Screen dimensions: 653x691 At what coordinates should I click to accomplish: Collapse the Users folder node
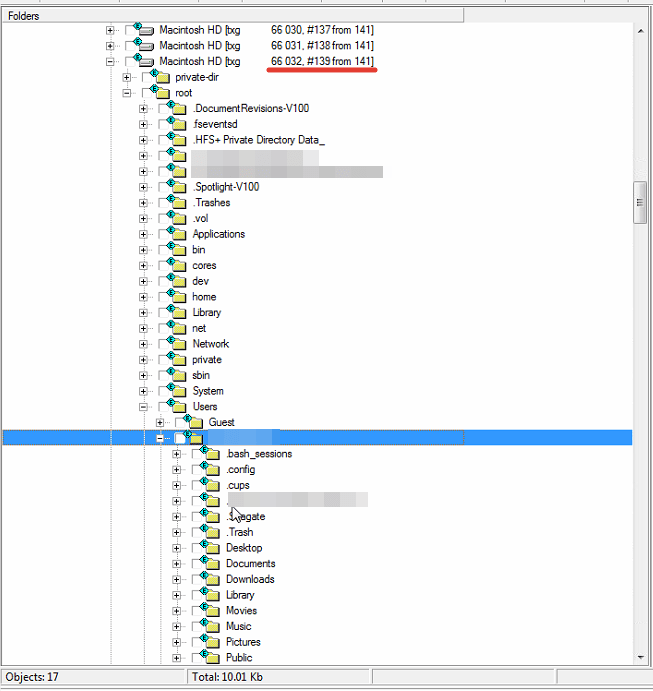[143, 407]
